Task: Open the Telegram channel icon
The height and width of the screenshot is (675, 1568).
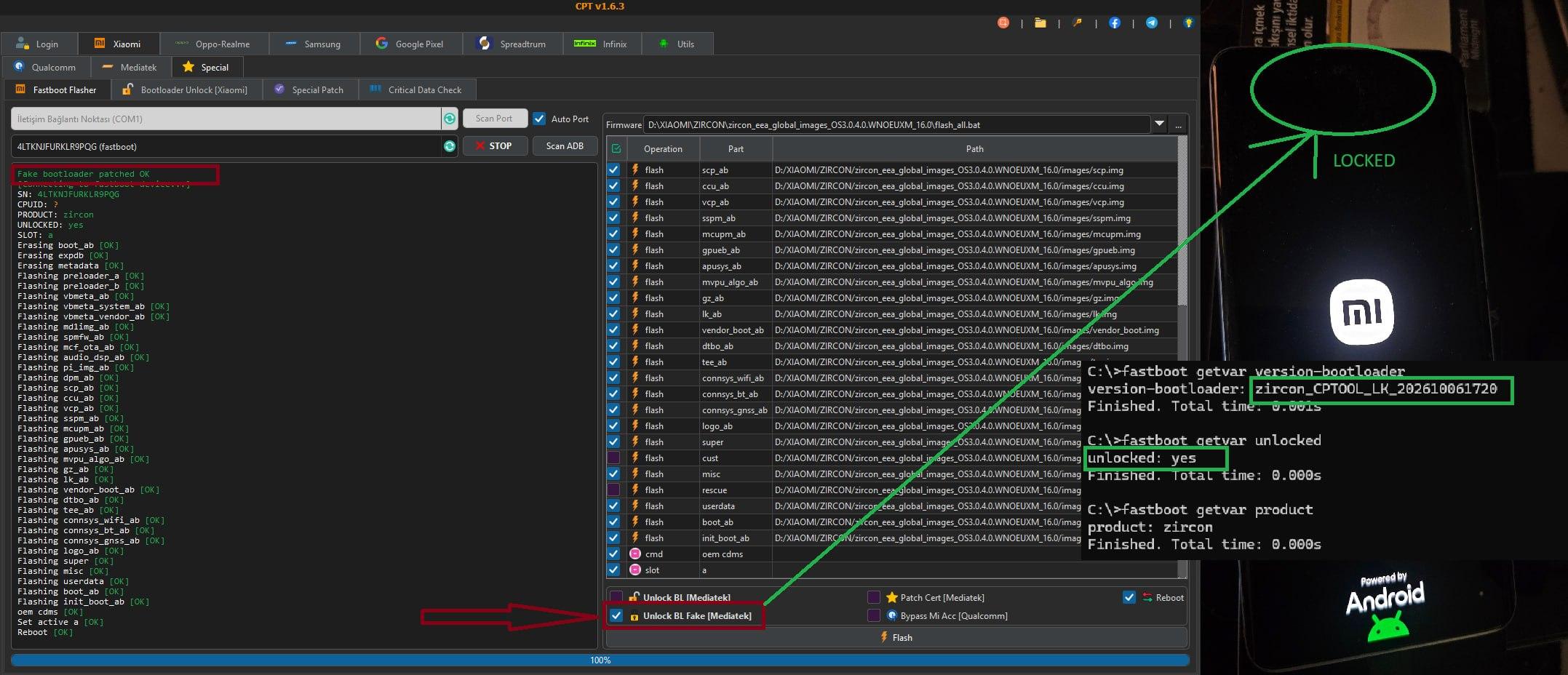Action: (x=1152, y=23)
